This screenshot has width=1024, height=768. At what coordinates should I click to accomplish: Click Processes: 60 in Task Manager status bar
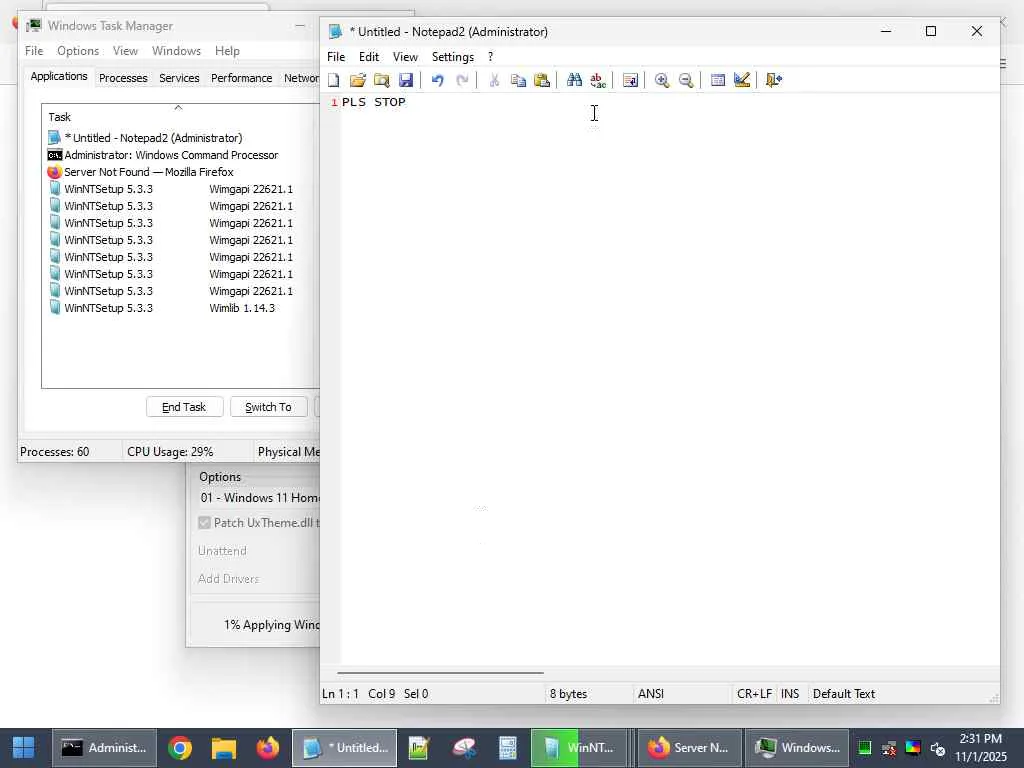coord(54,451)
